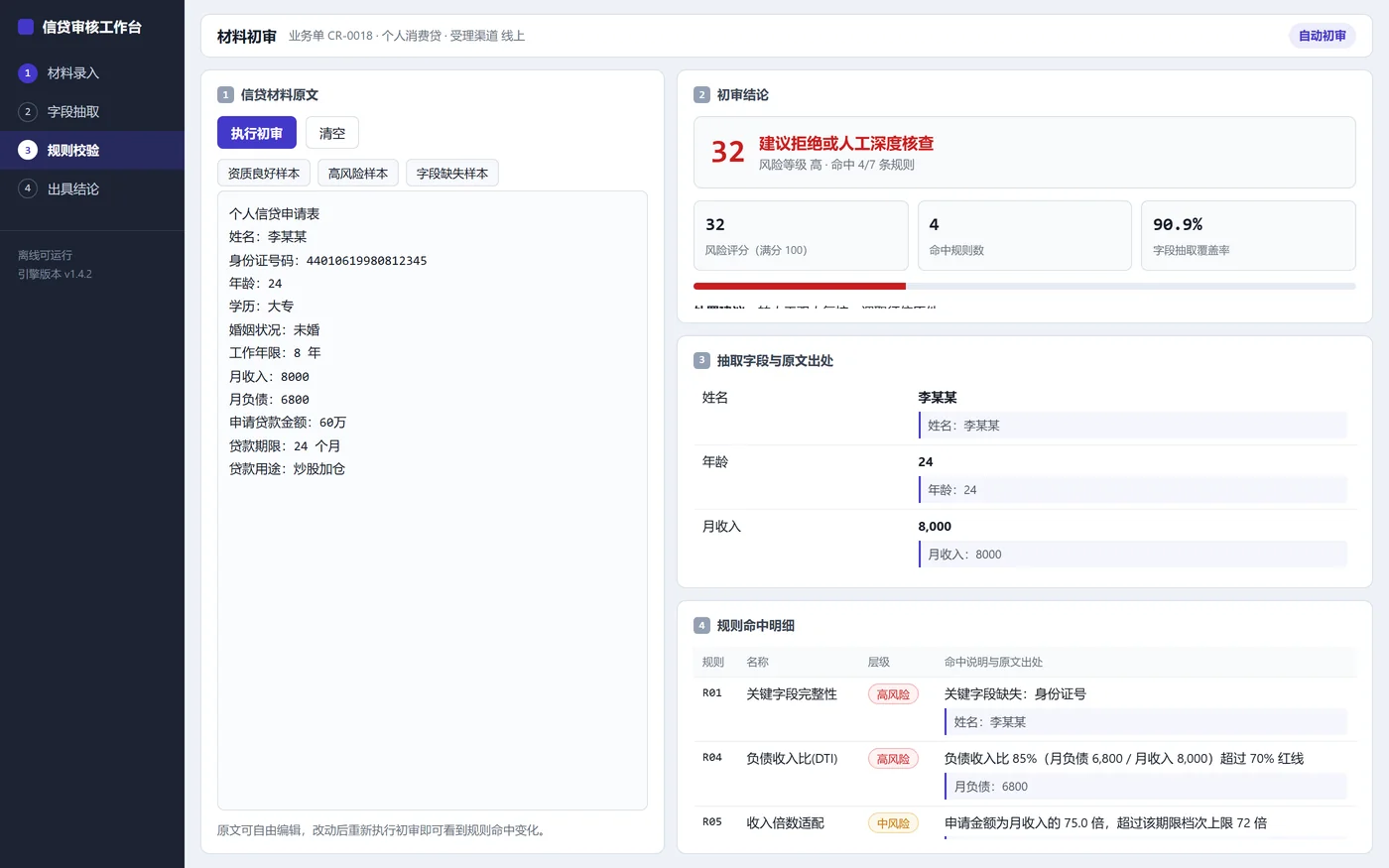1389x868 pixels.
Task: Click the R01 rule code cell
Action: (712, 693)
